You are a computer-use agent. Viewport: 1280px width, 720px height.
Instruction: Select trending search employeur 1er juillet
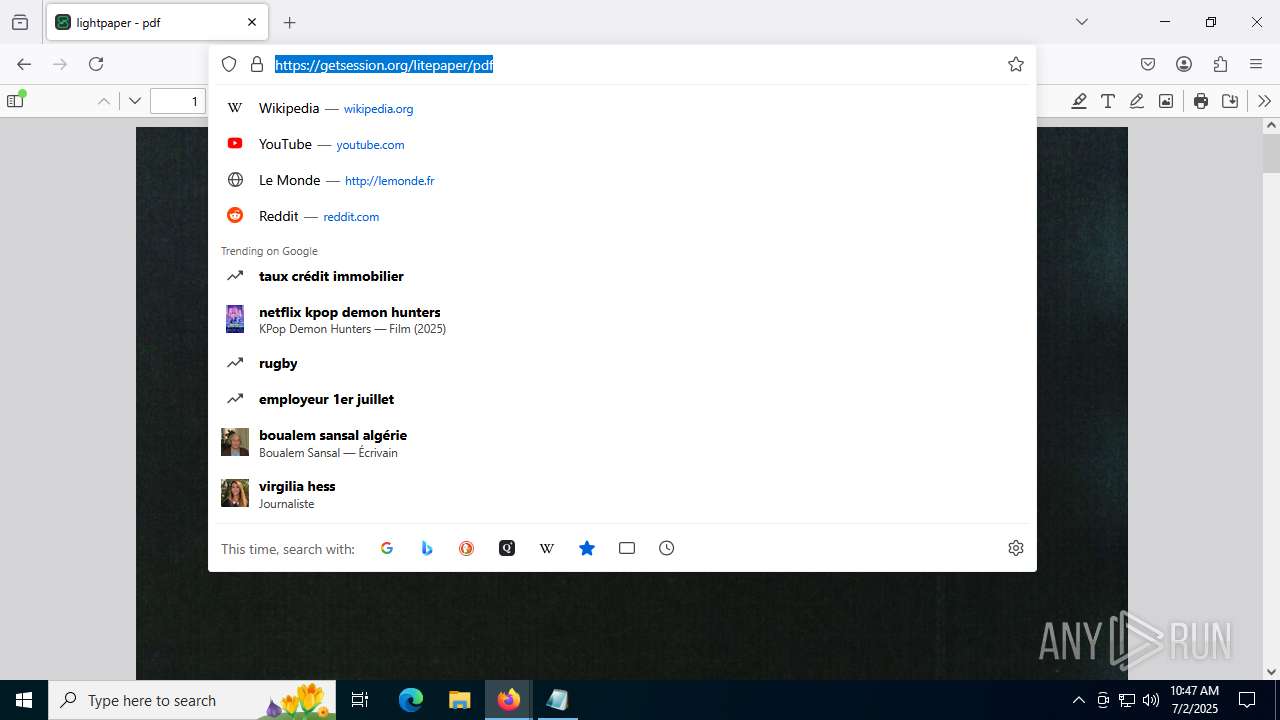point(622,399)
